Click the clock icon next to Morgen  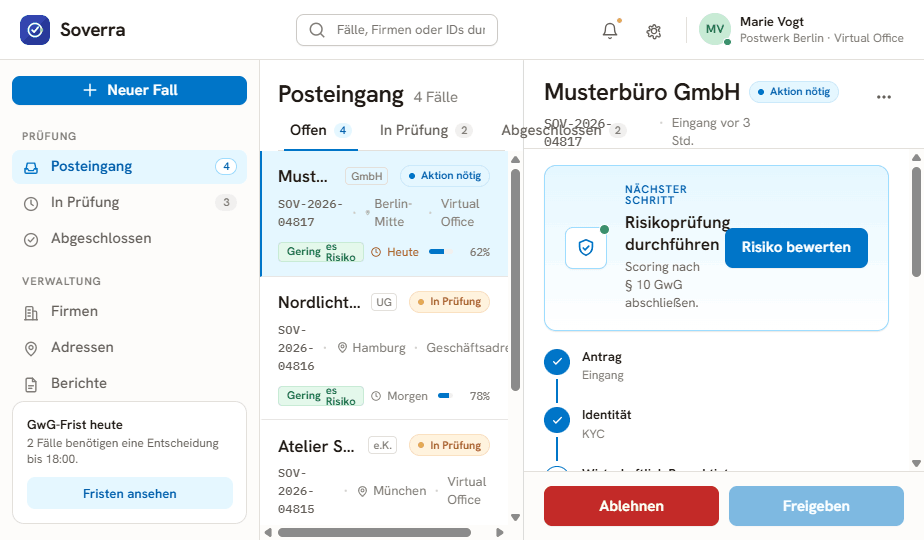point(376,396)
